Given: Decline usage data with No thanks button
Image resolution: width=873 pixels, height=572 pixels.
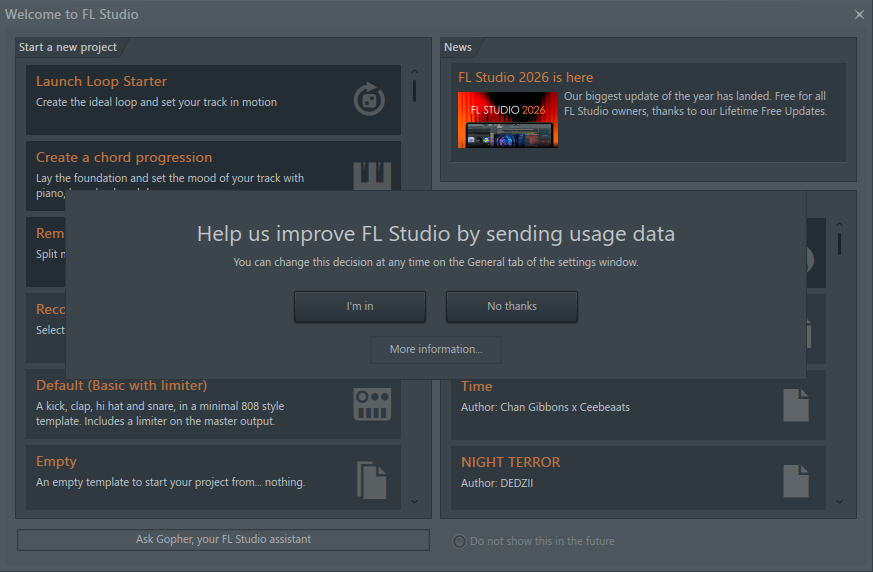Looking at the screenshot, I should 512,306.
